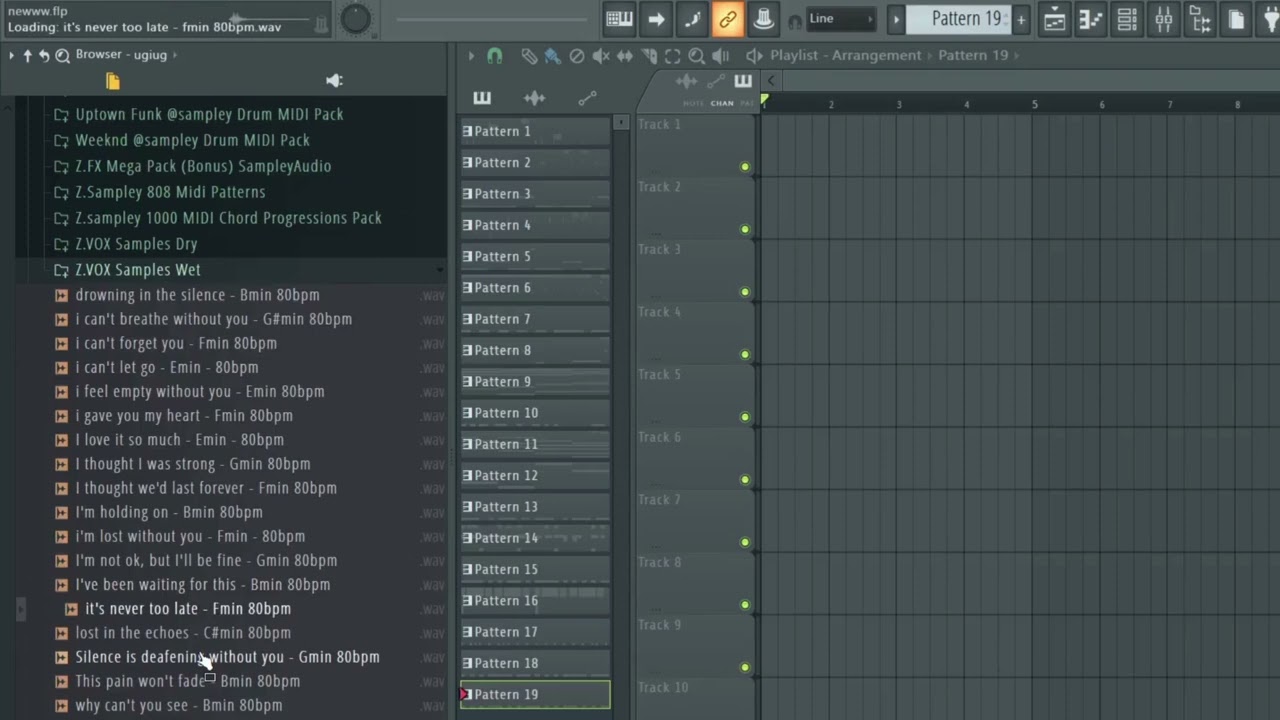Switch to browser plugin/speaker tab icon

point(335,81)
